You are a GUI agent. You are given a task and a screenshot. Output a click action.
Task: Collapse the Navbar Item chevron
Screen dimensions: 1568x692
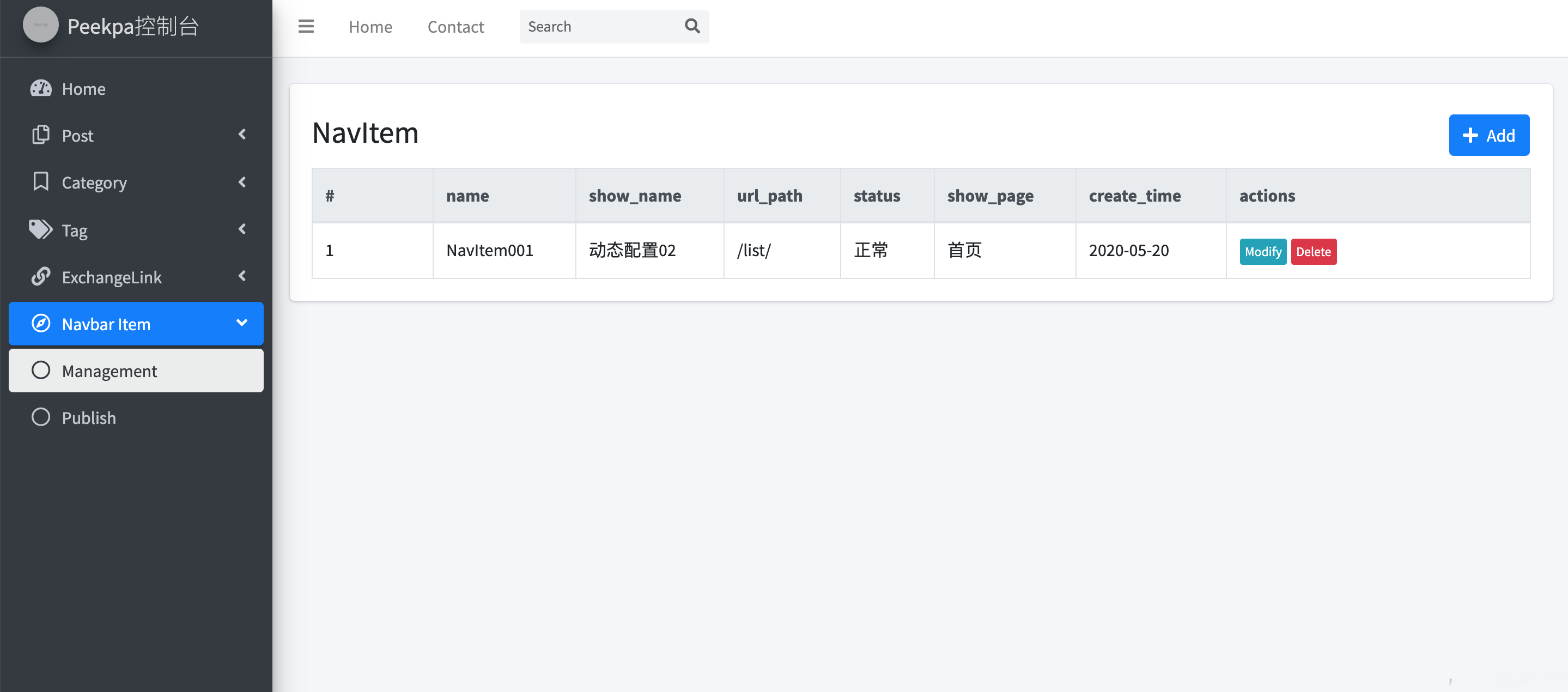coord(242,323)
